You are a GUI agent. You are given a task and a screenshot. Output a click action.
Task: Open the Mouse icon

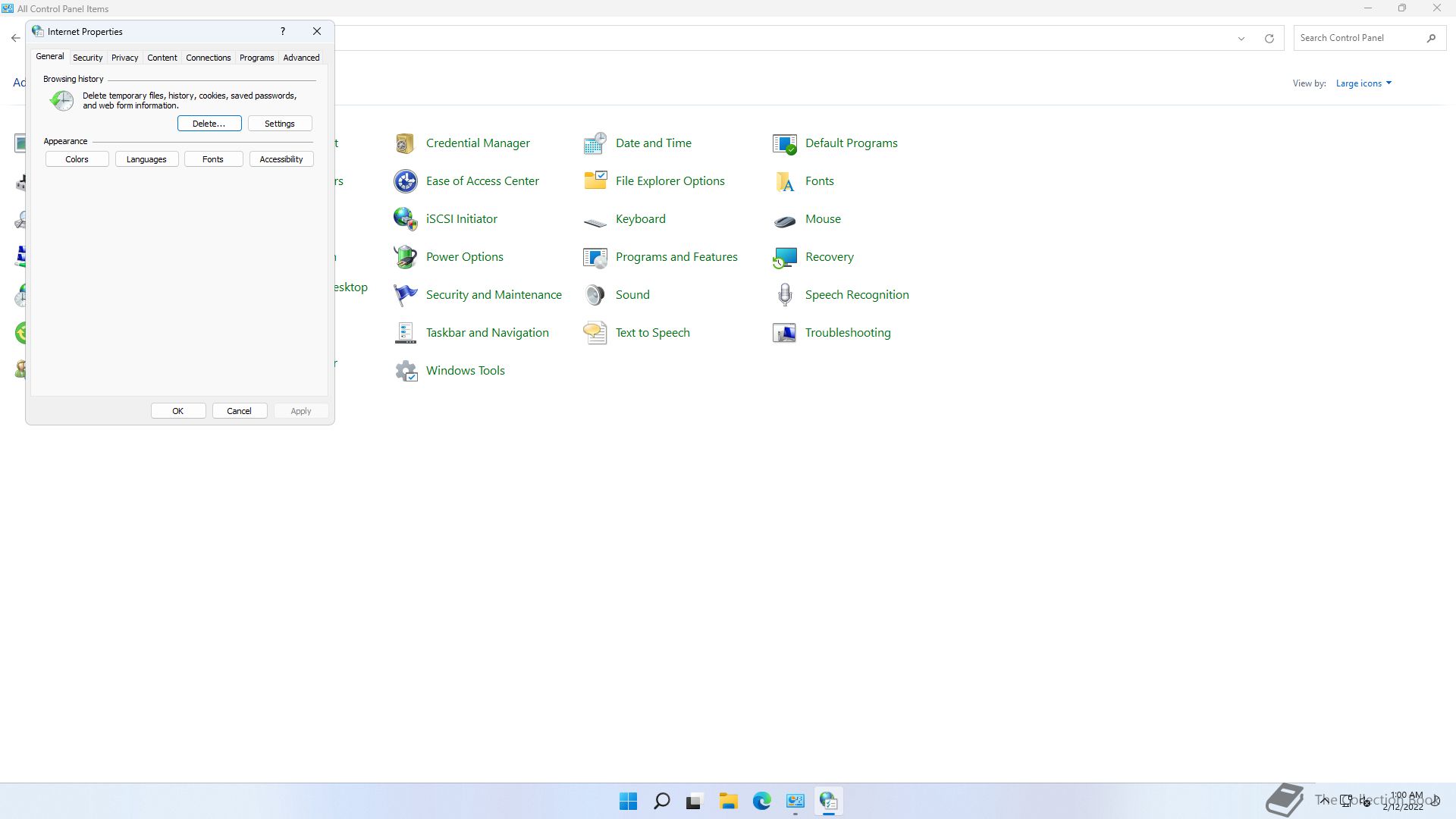784,219
